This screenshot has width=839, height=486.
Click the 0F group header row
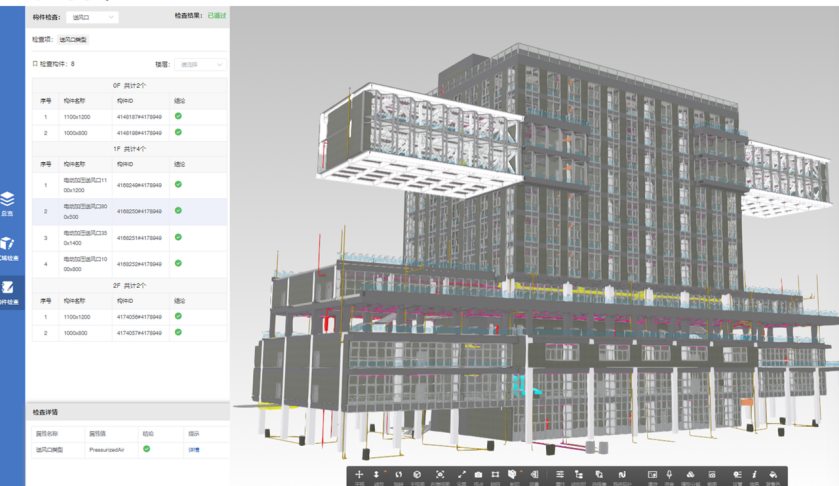pyautogui.click(x=130, y=86)
